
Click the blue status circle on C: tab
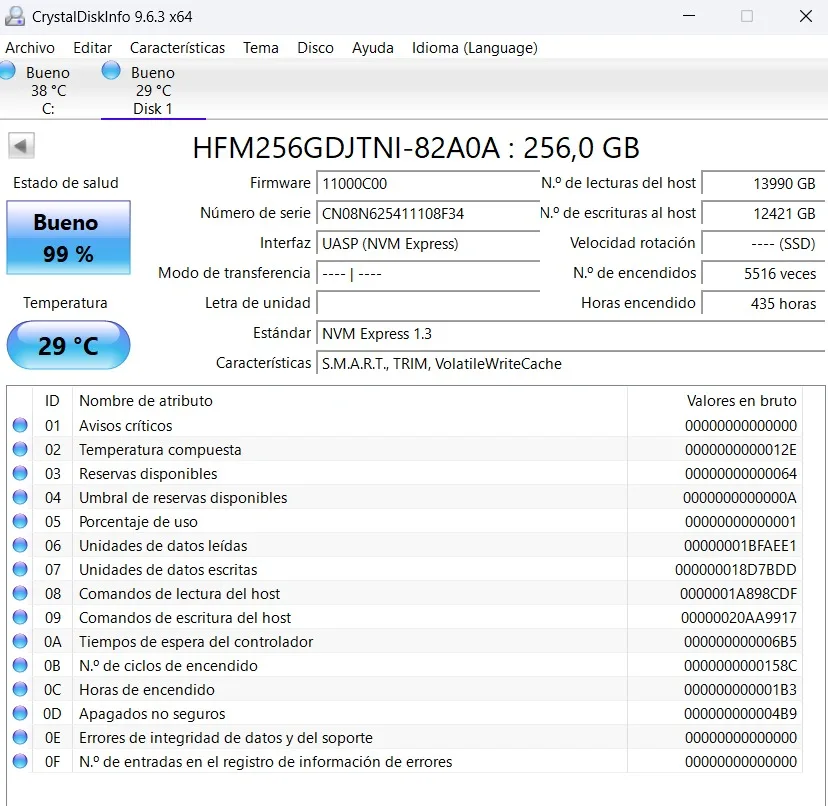tap(6, 70)
